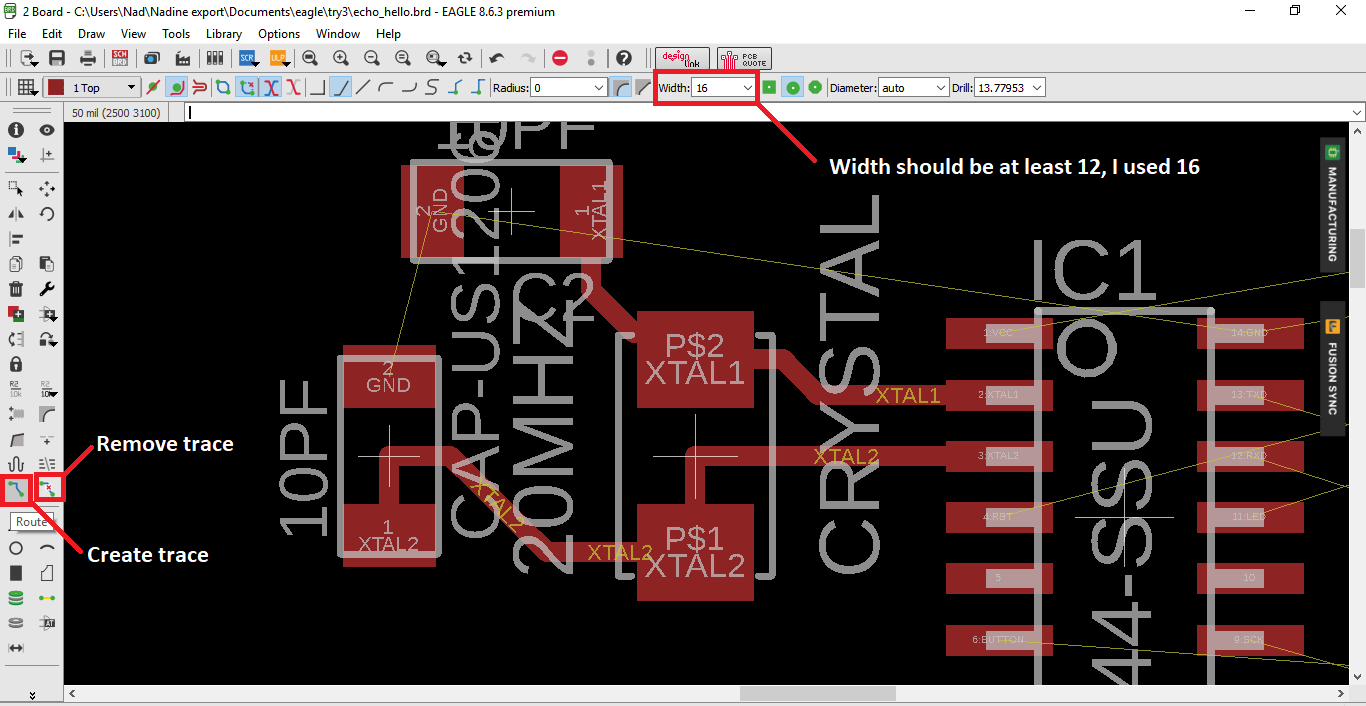The image size is (1366, 706).
Task: Select round via shape
Action: click(792, 87)
